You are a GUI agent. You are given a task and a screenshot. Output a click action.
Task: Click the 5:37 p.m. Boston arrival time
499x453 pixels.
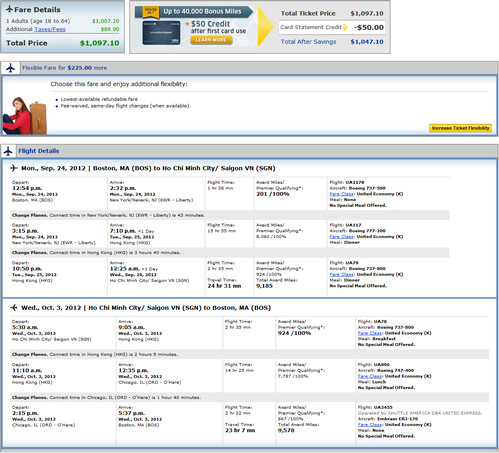pyautogui.click(x=132, y=413)
